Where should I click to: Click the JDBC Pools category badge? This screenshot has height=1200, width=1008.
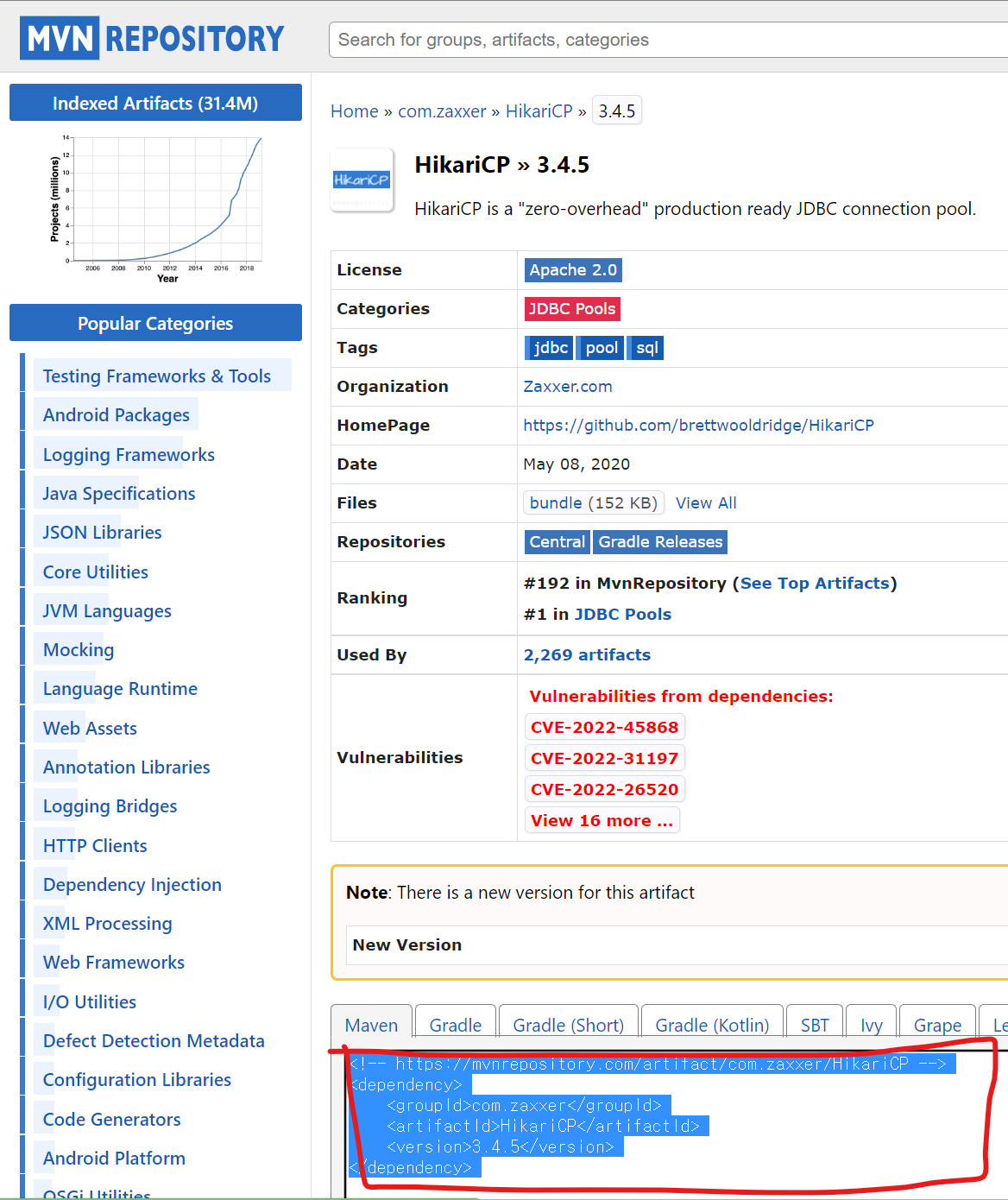pyautogui.click(x=572, y=309)
